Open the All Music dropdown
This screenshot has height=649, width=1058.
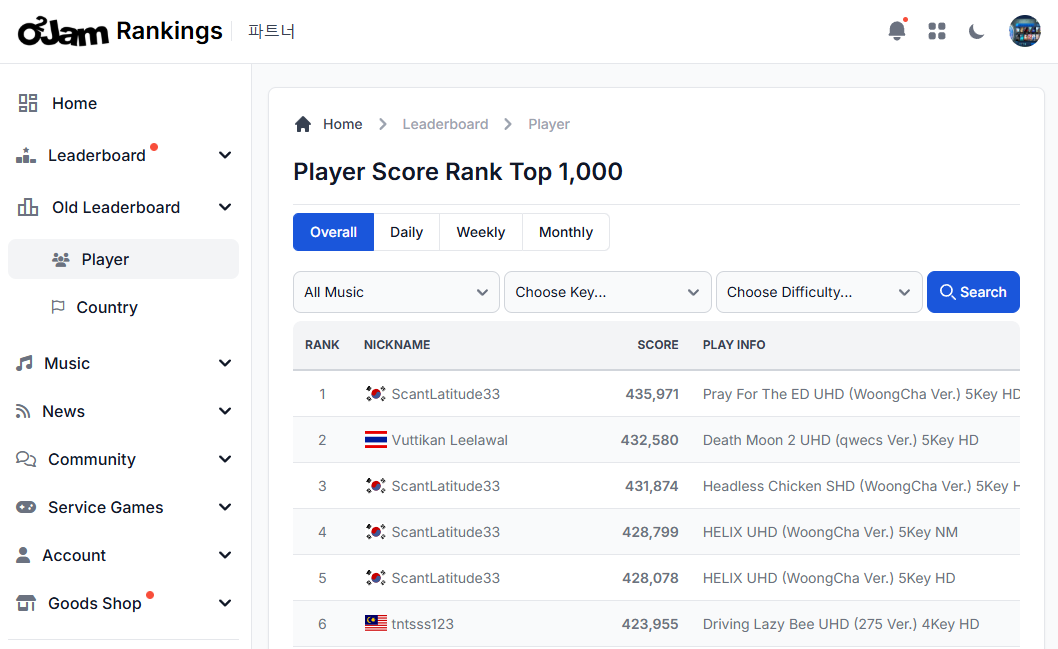click(x=396, y=292)
